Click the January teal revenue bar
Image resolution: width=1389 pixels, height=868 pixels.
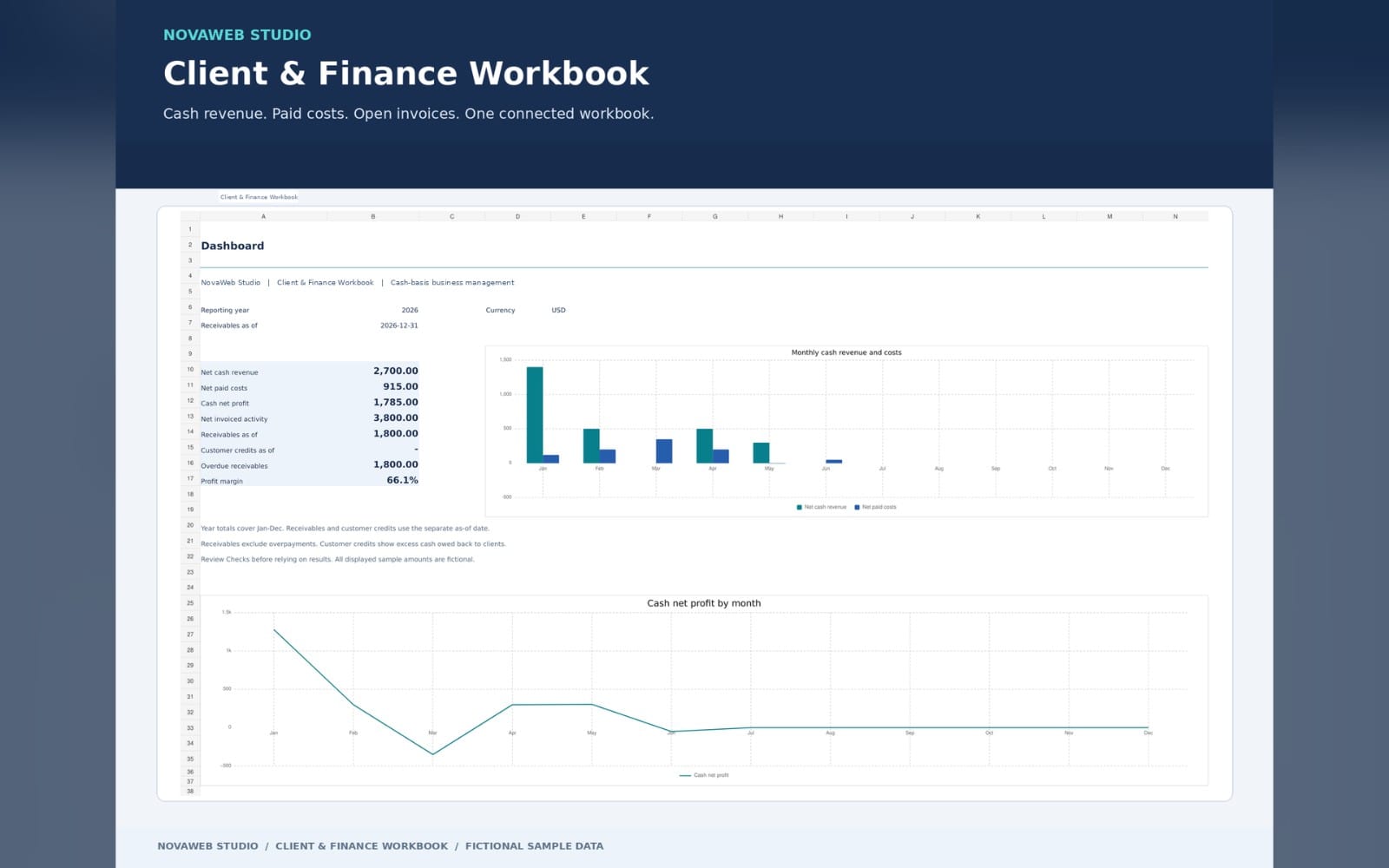(x=535, y=415)
